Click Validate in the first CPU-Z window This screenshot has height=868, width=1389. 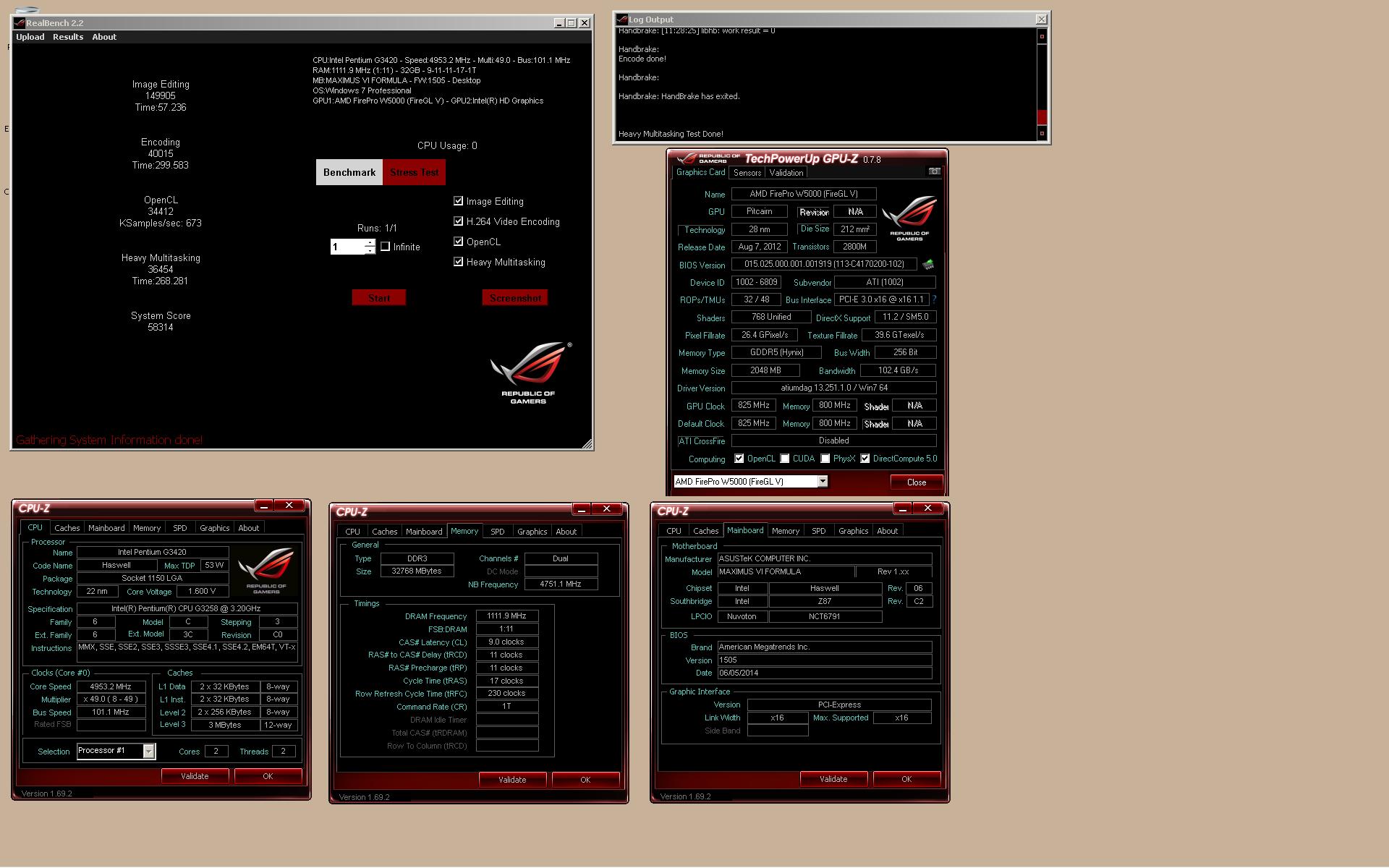pos(195,776)
